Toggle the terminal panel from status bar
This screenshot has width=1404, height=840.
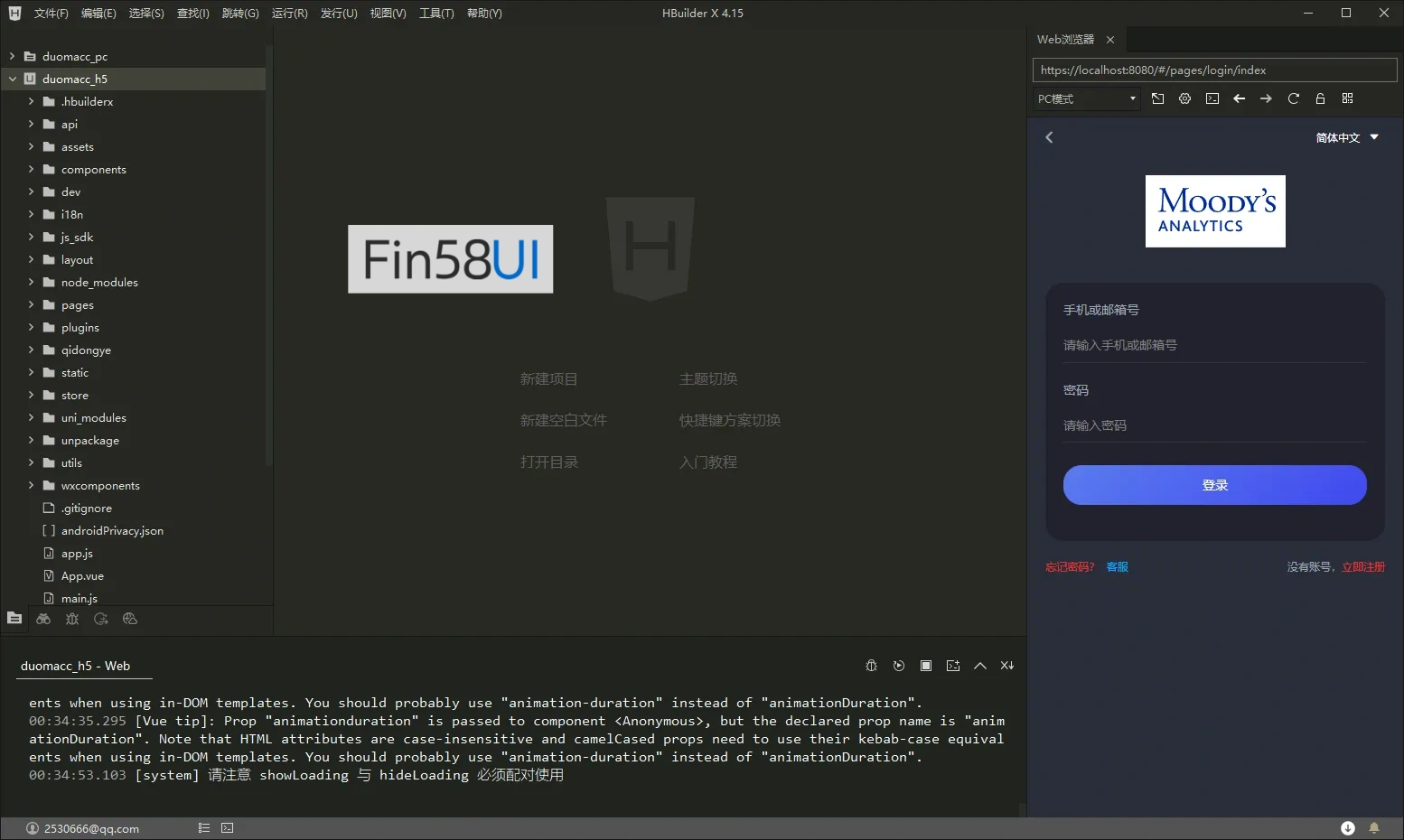[x=227, y=827]
